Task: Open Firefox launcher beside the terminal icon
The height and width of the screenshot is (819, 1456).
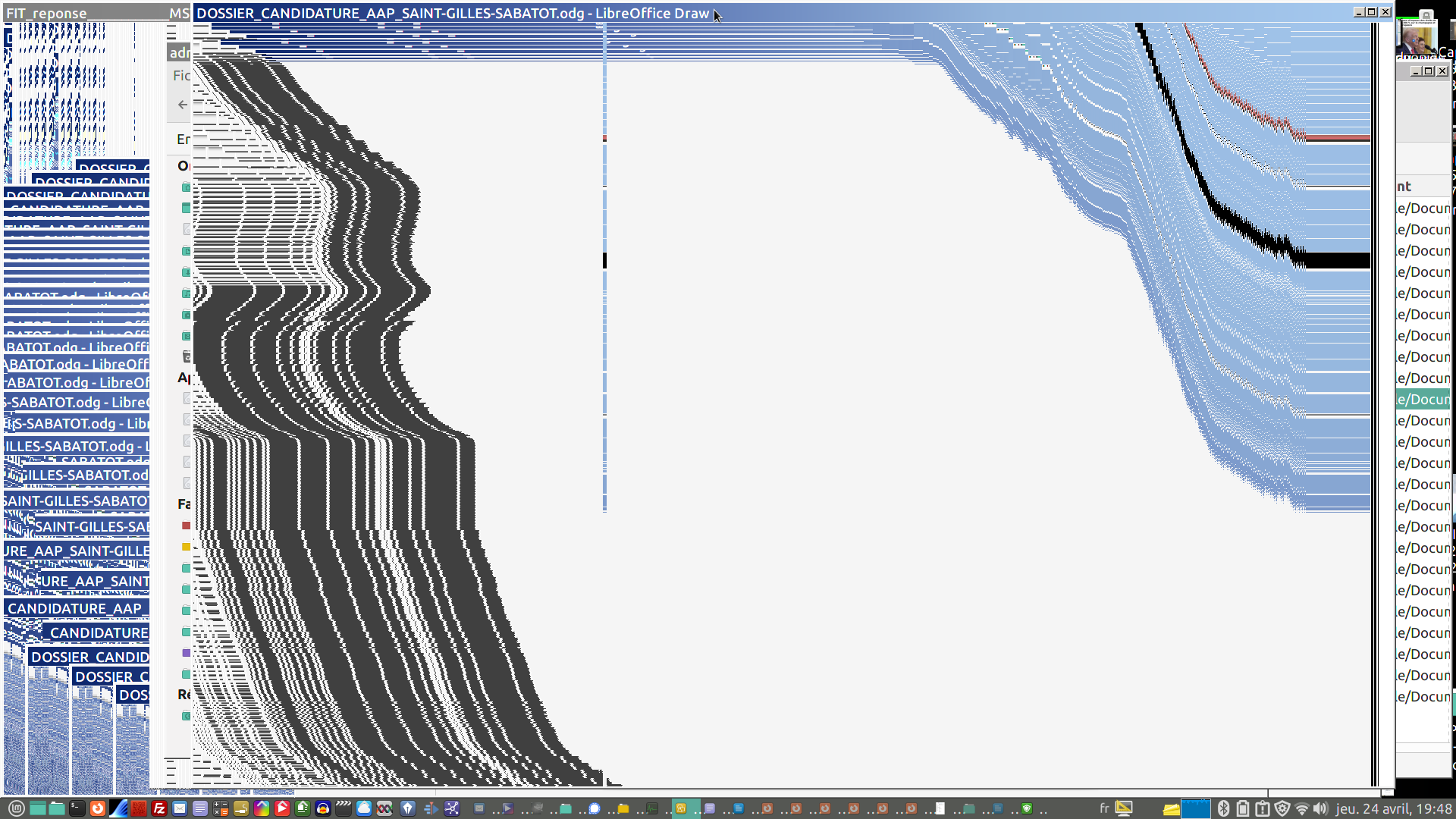Action: pos(98,808)
